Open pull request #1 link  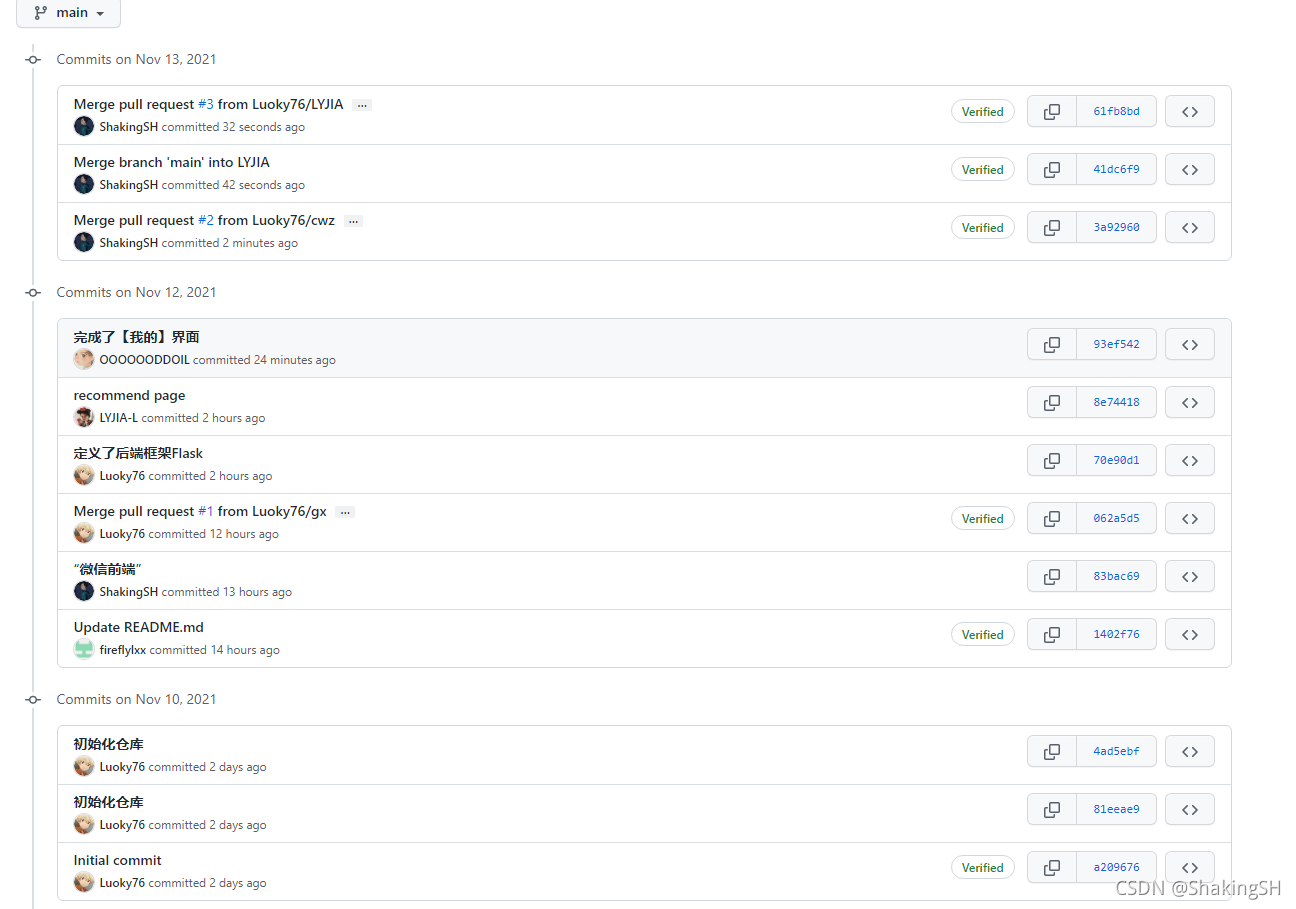coord(206,512)
